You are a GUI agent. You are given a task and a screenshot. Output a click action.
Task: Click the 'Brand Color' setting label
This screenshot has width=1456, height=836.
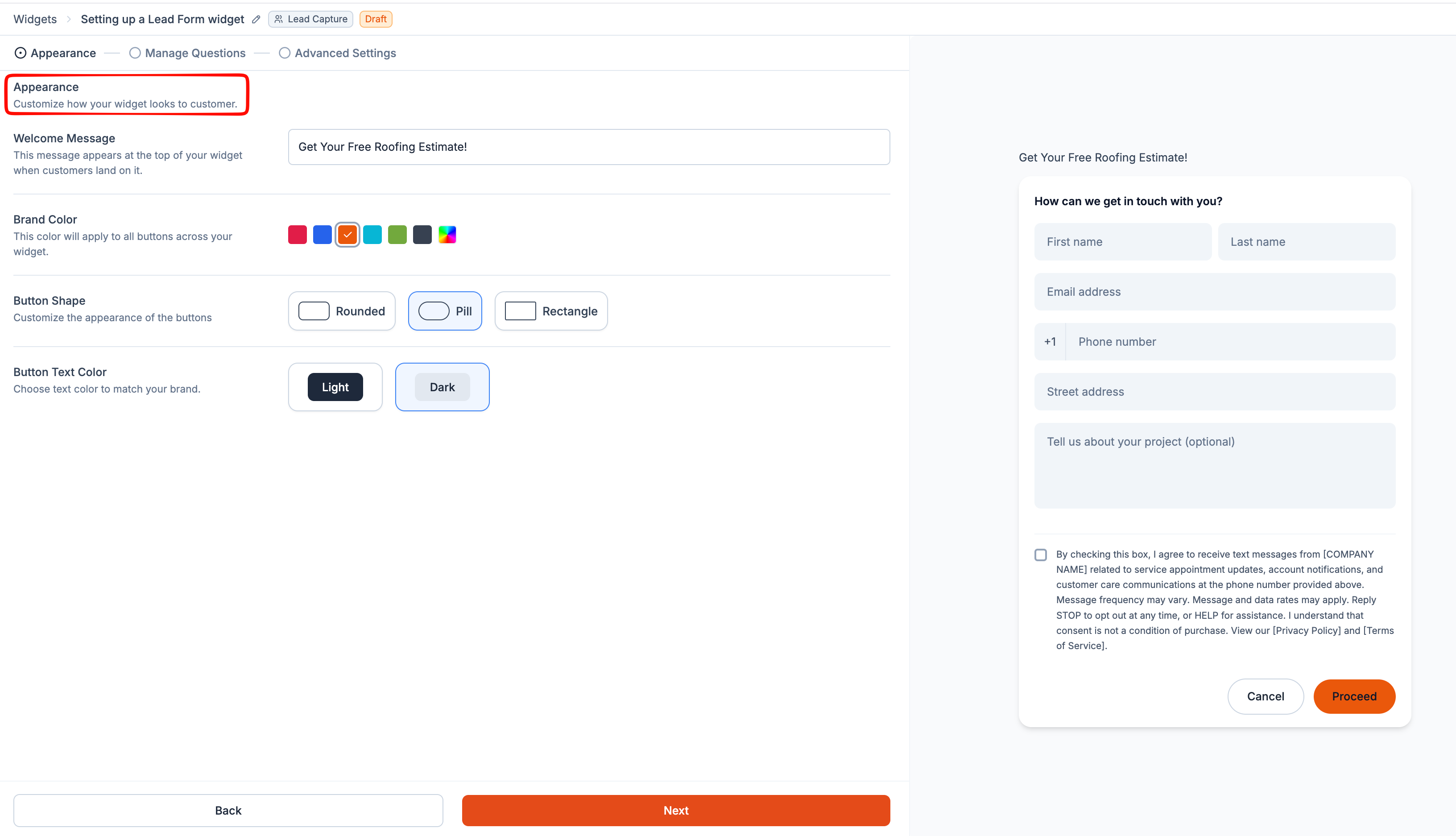coord(45,219)
